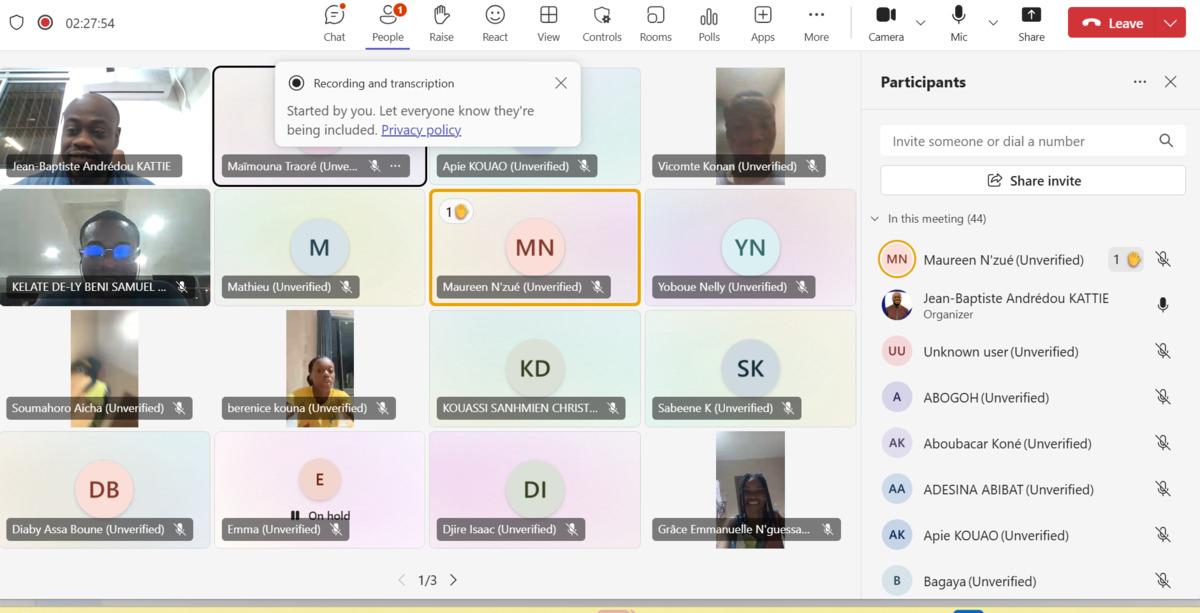Screen dimensions: 1200x613
Task: Open the More actions menu
Action: [x=816, y=23]
